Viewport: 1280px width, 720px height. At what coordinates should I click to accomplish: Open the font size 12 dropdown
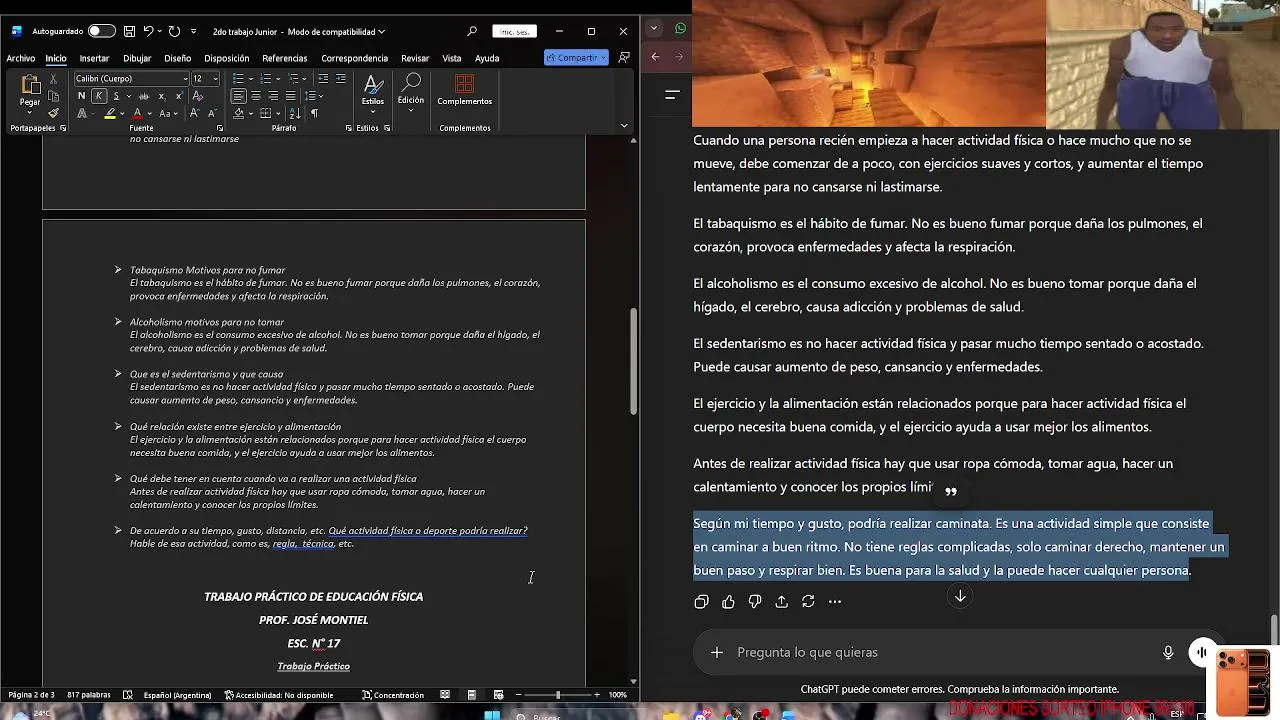pyautogui.click(x=215, y=79)
